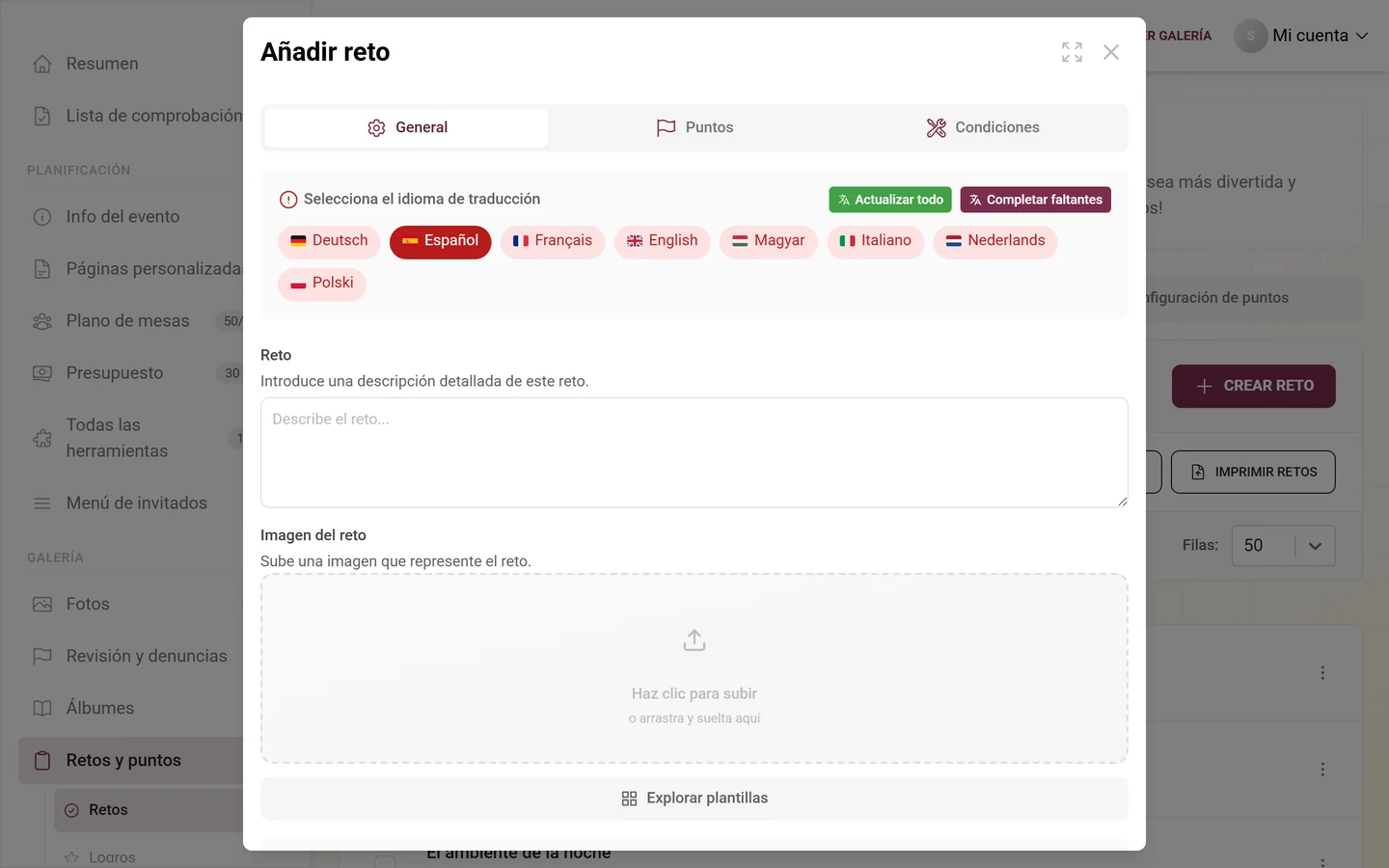Click Completar faltantes button

(1035, 200)
